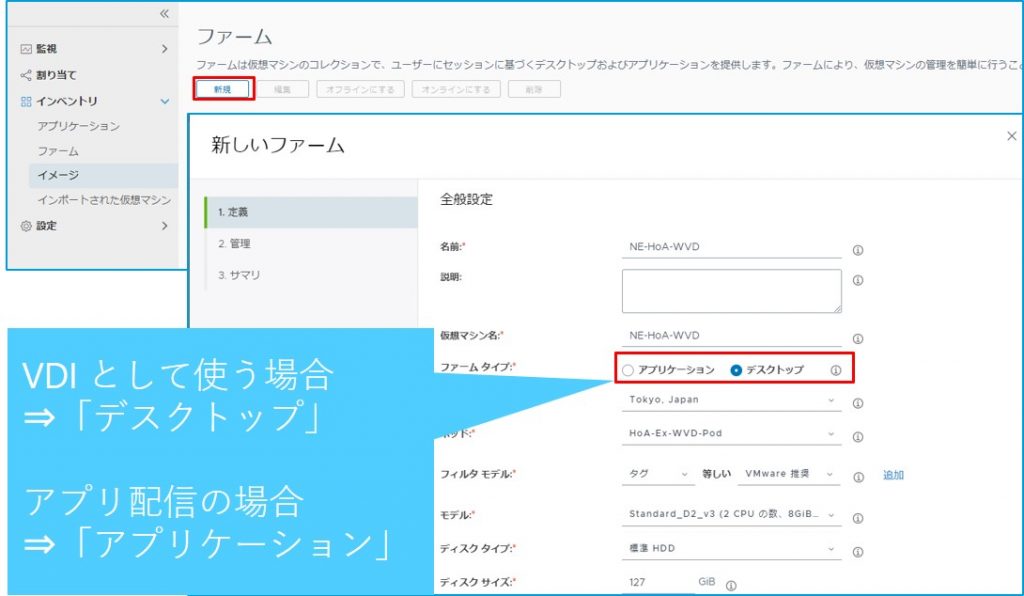Viewport: 1024px width, 596px height.
Task: Click the 削除 button
Action: tap(534, 89)
